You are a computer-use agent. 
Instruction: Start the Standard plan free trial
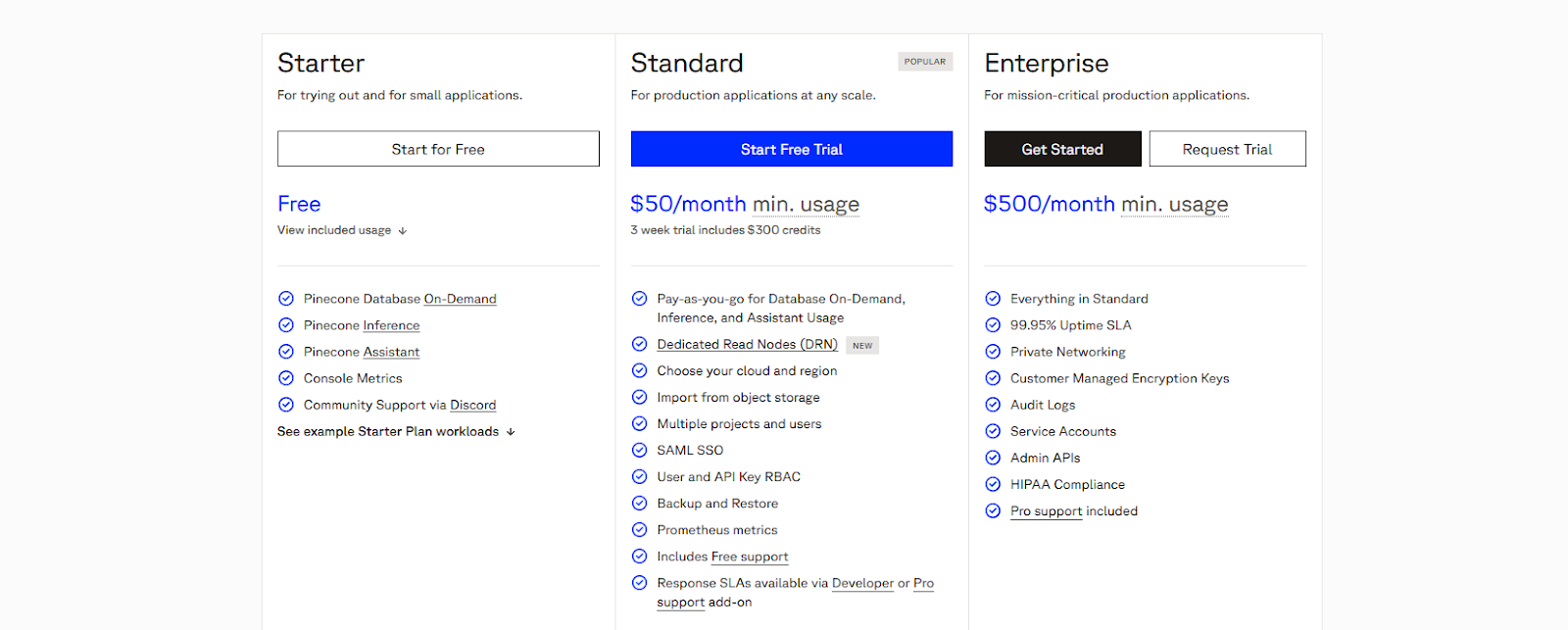coord(792,149)
